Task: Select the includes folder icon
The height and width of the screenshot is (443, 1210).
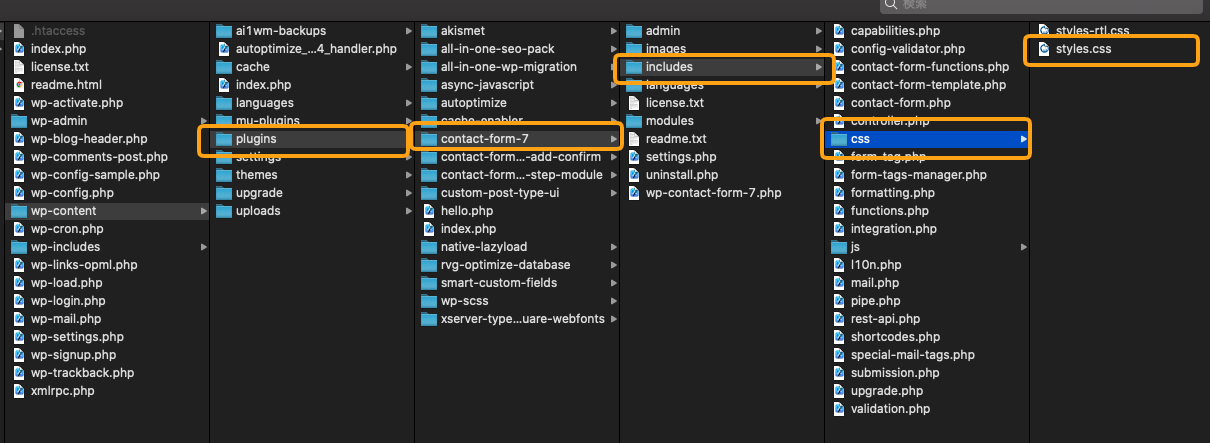Action: click(x=634, y=67)
